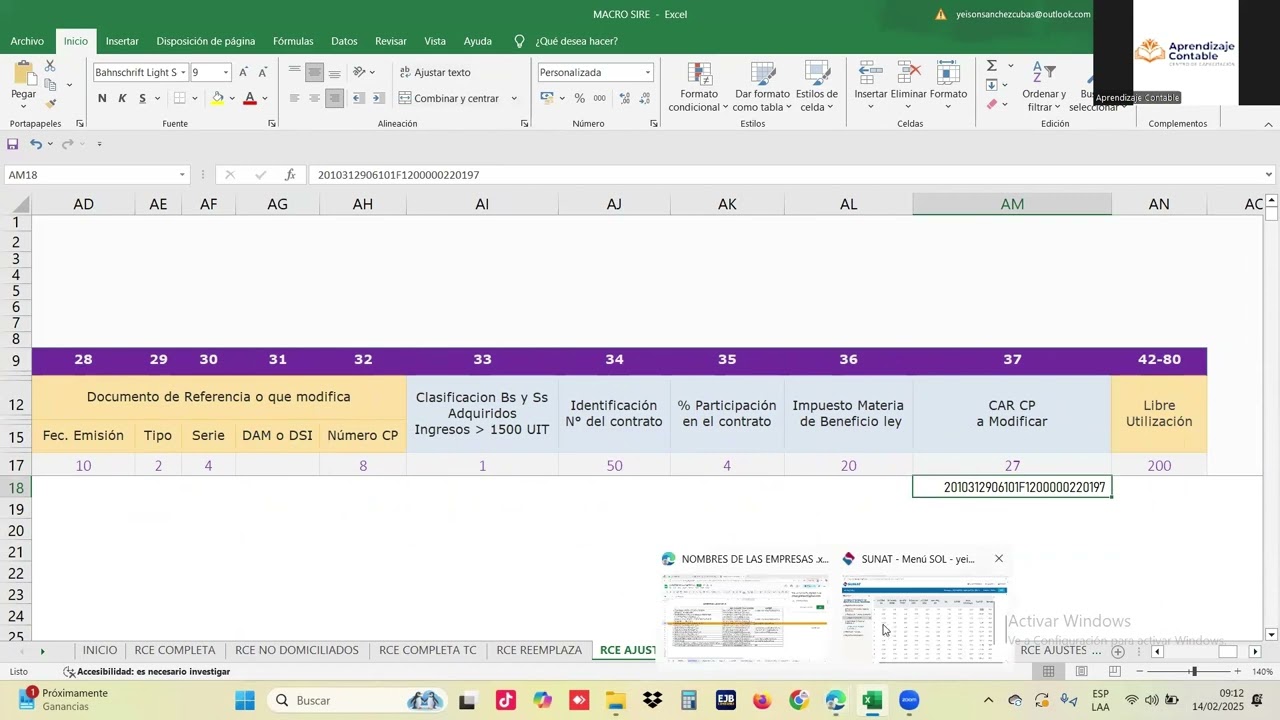
Task: Toggle normal view in status bar
Action: tap(1049, 672)
